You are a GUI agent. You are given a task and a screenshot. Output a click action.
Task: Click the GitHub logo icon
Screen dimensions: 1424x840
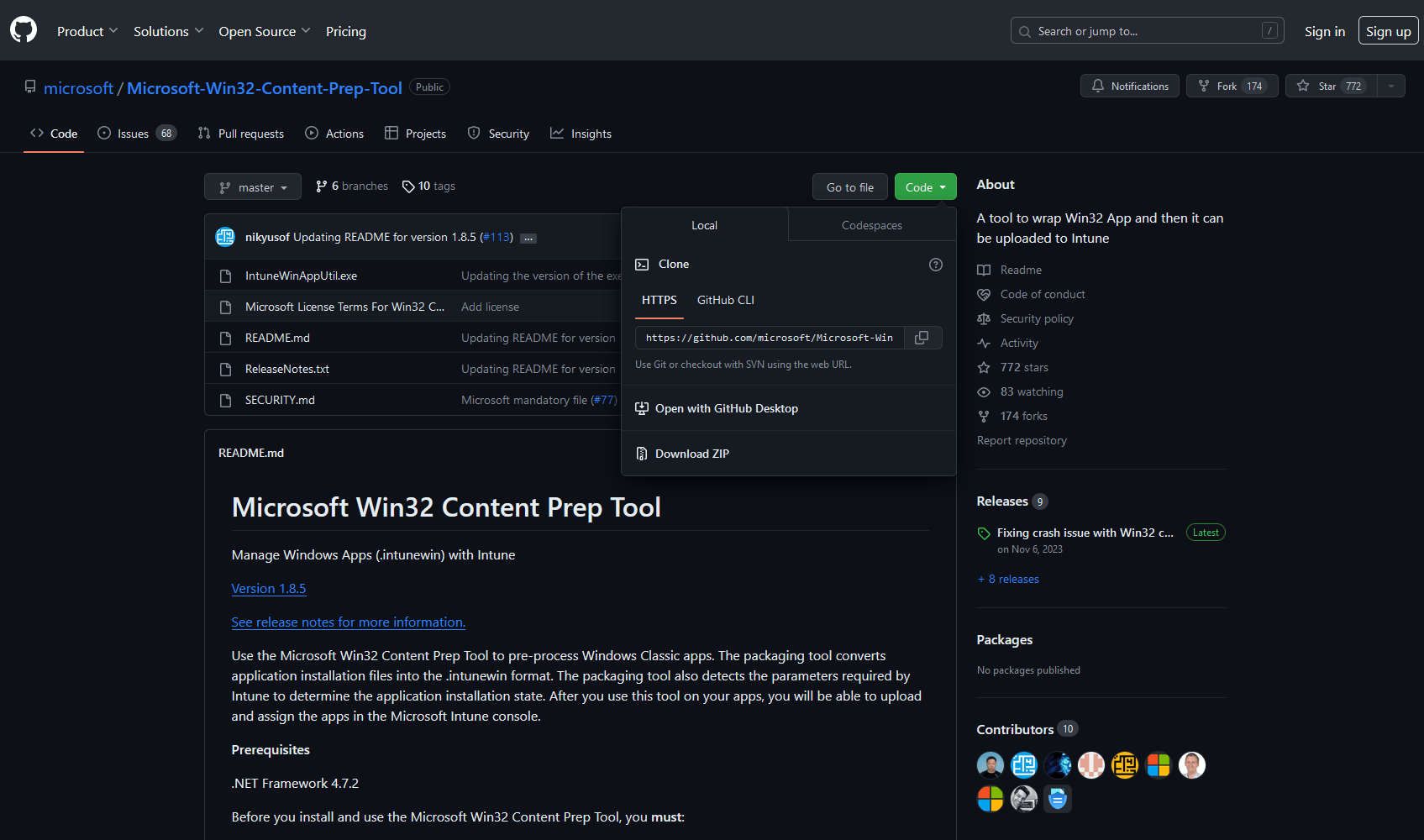pos(24,30)
